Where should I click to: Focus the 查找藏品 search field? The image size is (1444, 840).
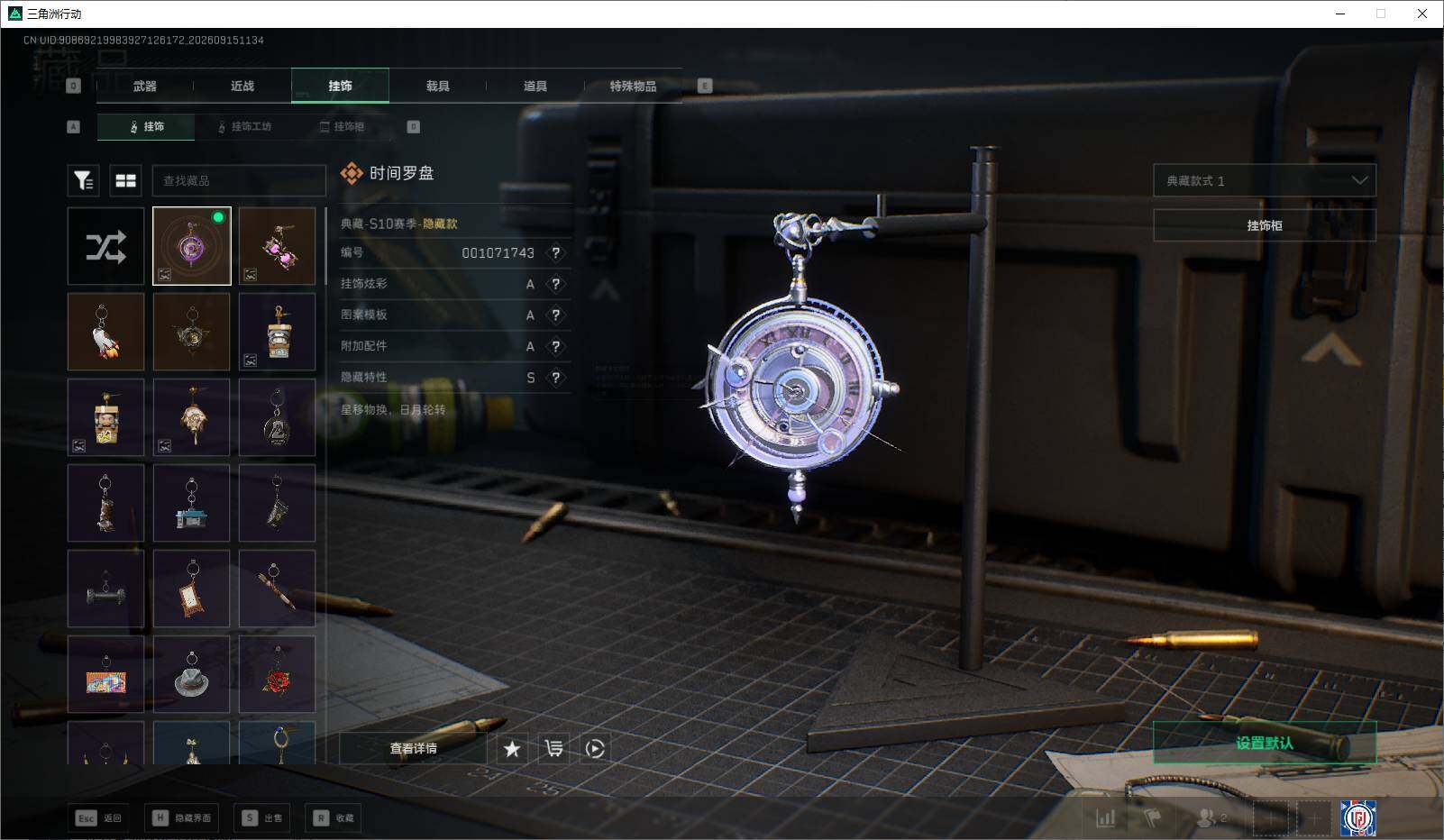click(239, 181)
